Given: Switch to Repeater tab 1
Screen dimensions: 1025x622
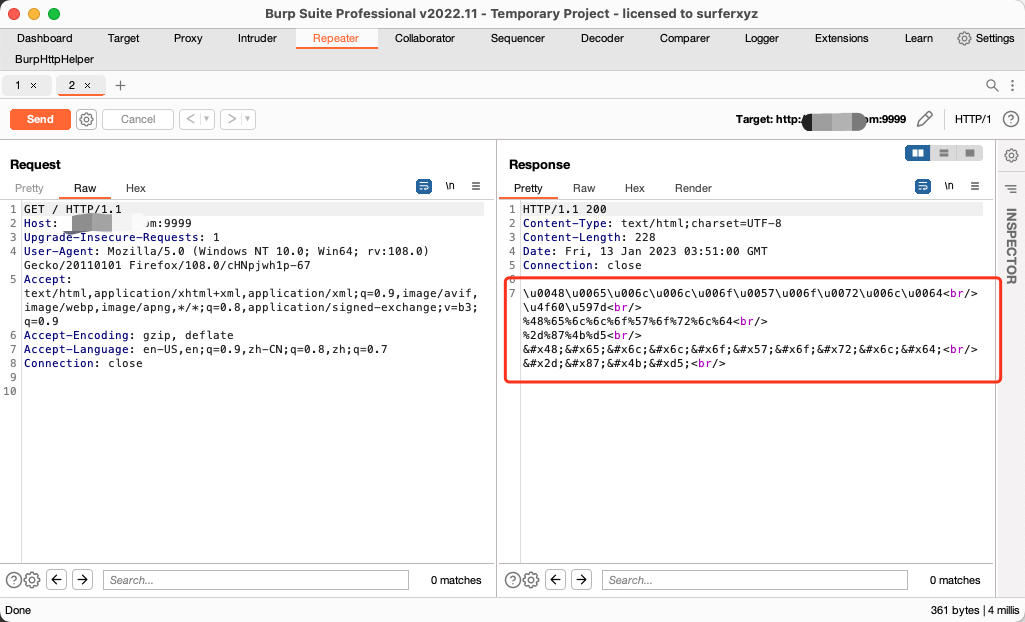Looking at the screenshot, I should 18,86.
